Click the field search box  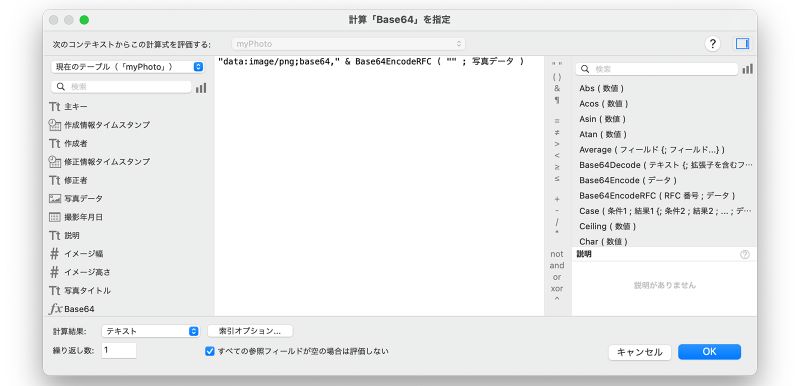coord(121,87)
